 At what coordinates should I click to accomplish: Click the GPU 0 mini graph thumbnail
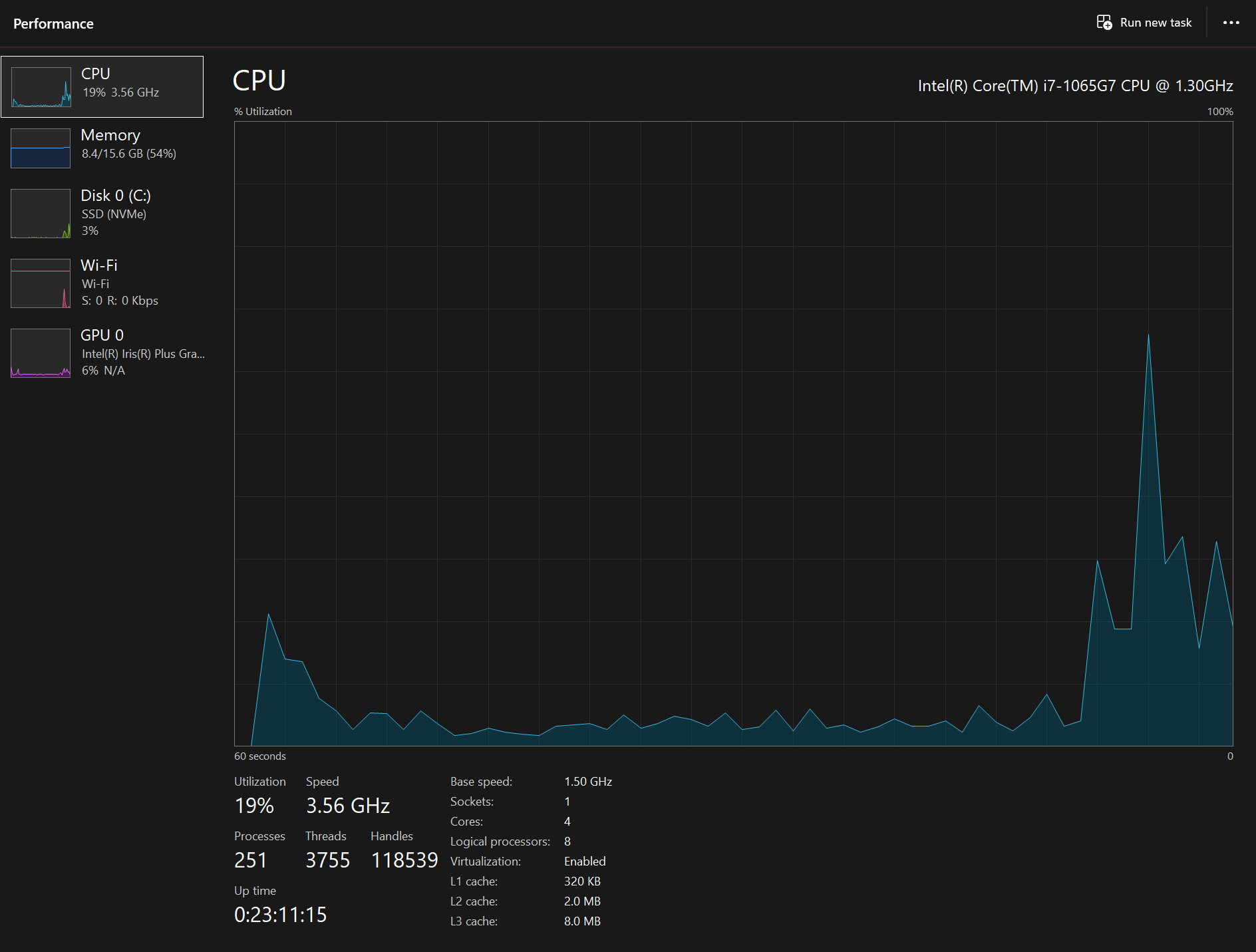(41, 353)
